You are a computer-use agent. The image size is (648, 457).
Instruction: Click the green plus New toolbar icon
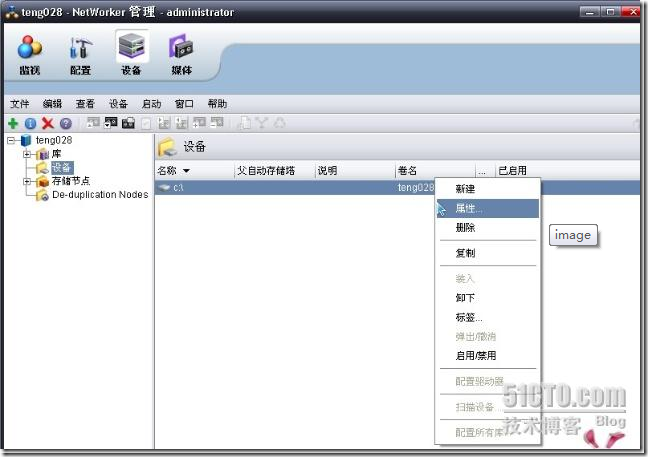[13, 123]
